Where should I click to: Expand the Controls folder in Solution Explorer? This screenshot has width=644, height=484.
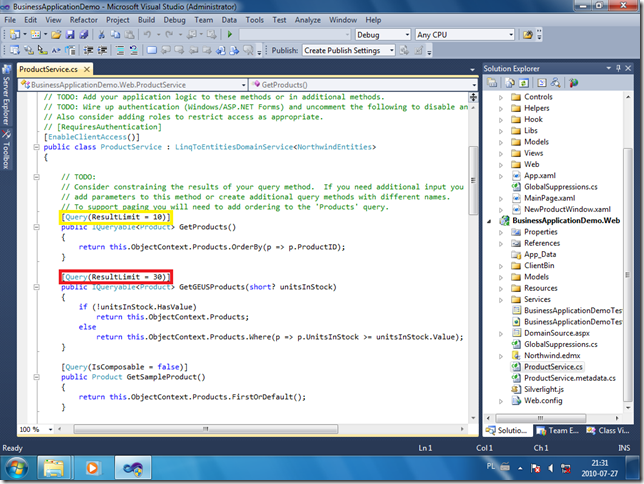pyautogui.click(x=502, y=97)
